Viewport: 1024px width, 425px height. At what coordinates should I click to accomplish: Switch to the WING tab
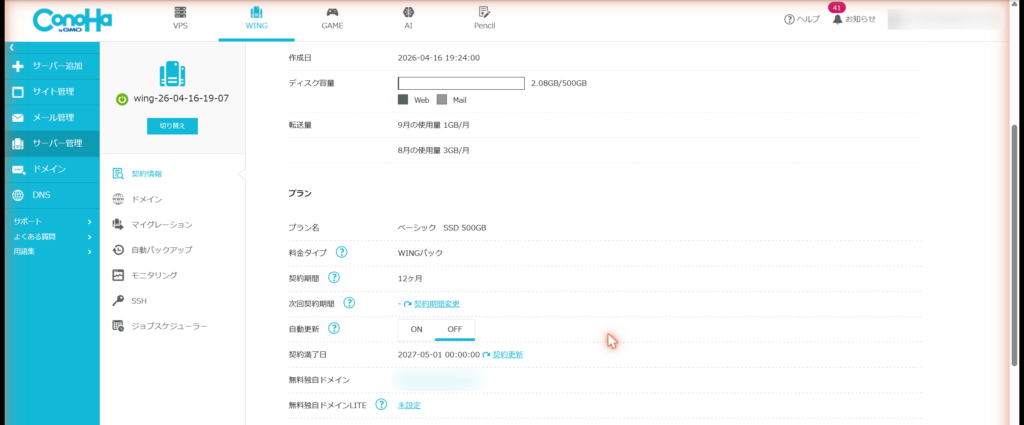click(256, 18)
